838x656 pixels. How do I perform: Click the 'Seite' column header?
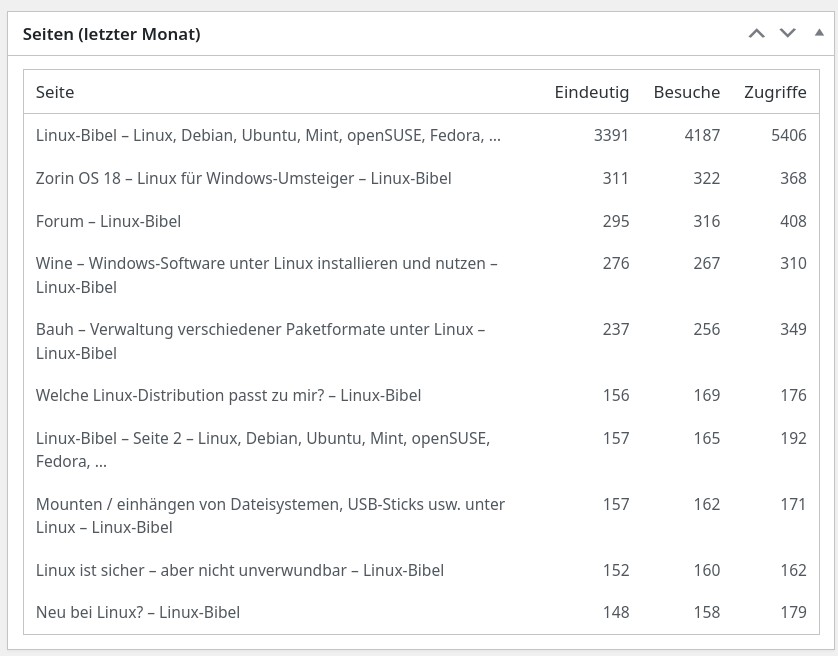55,92
